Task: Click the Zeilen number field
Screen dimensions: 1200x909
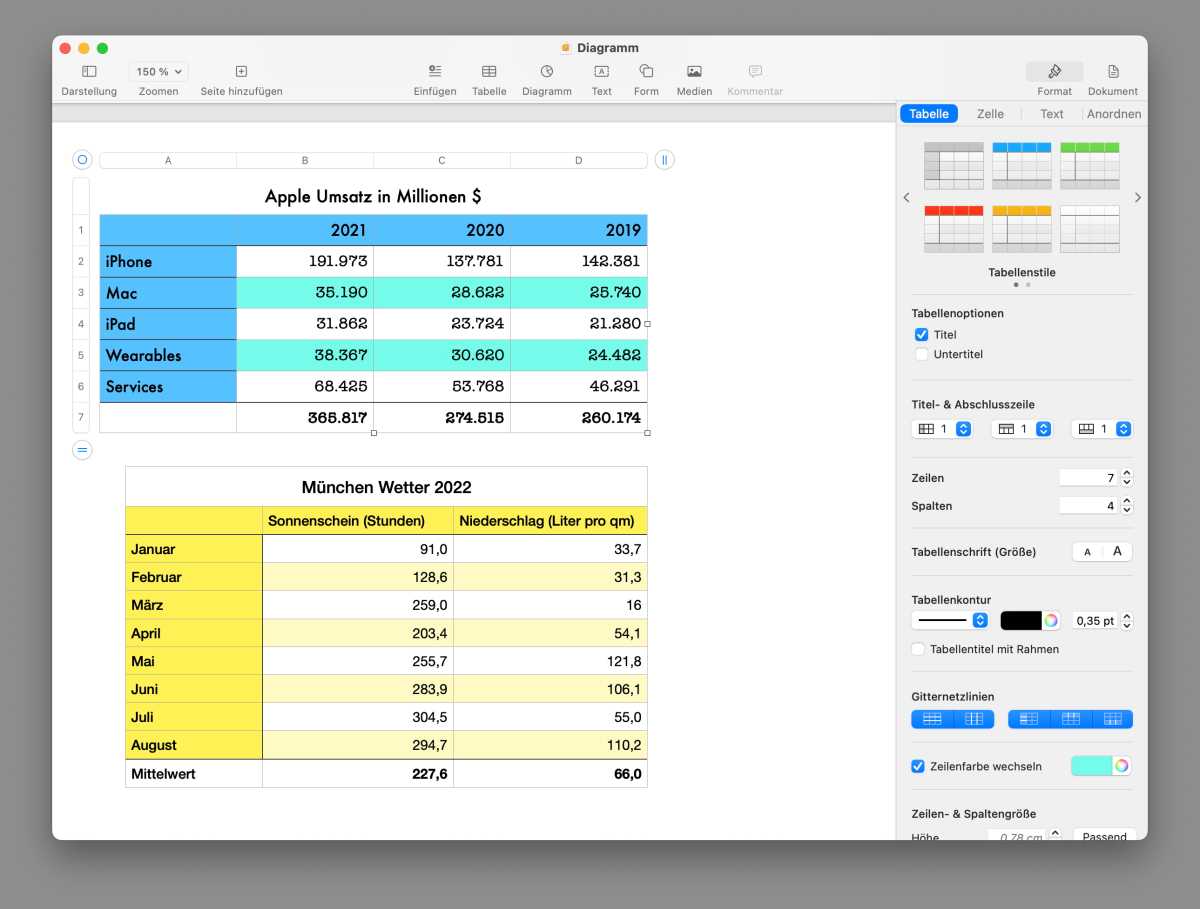Action: tap(1089, 478)
